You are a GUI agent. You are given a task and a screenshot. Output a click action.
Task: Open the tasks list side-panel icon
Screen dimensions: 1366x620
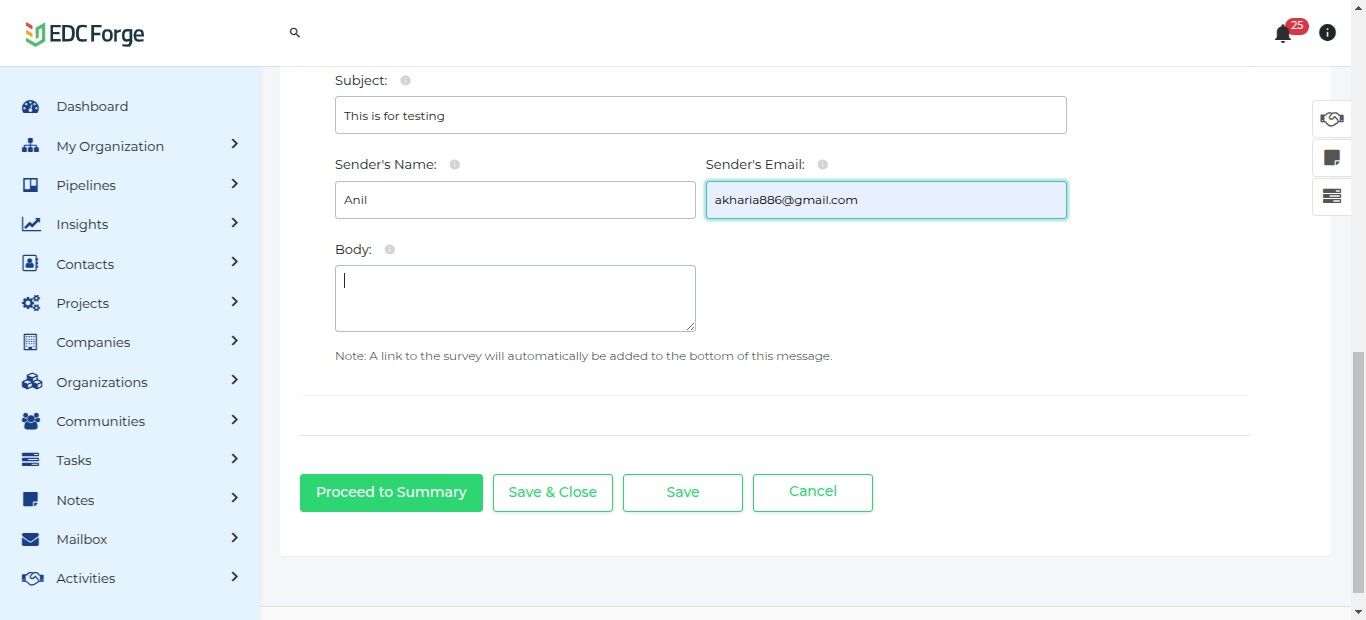click(1331, 196)
